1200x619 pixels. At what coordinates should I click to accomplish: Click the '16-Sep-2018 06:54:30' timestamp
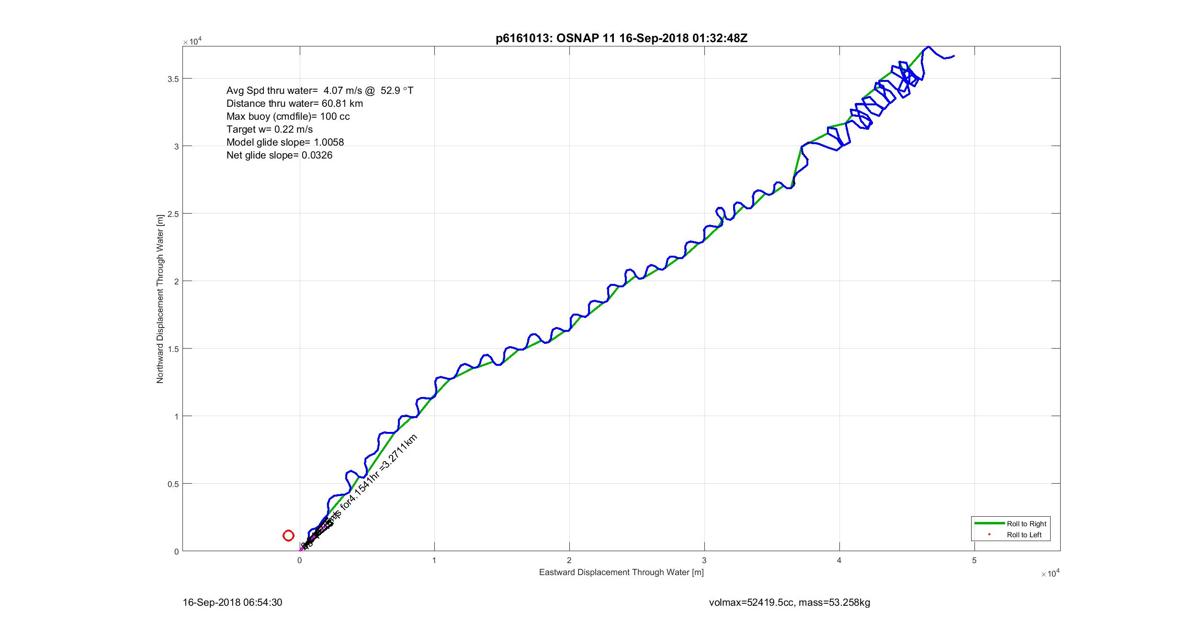pos(232,603)
